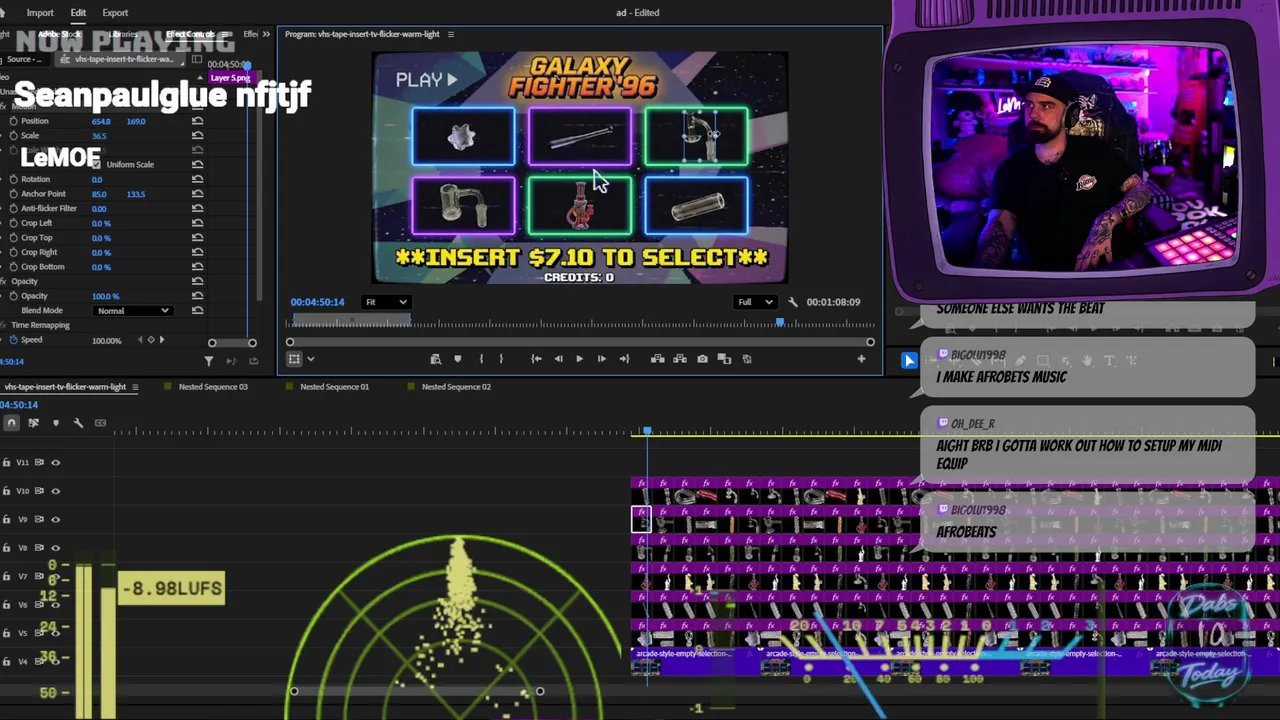The width and height of the screenshot is (1280, 720).
Task: Step back one frame
Action: click(x=558, y=359)
